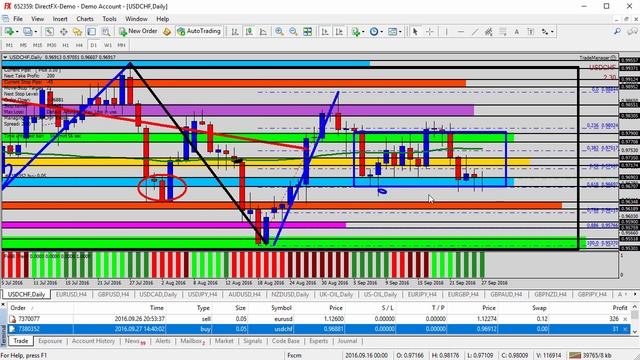Image resolution: width=640 pixels, height=360 pixels.
Task: Switch timeframe to W1
Action: coord(108,45)
